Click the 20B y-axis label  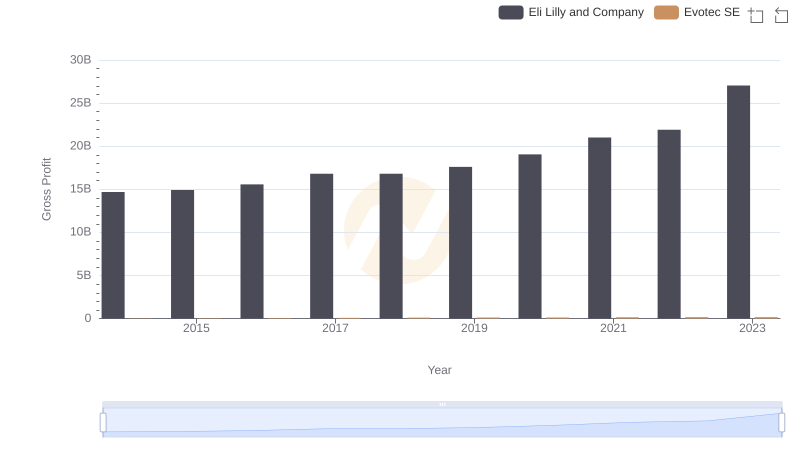pos(81,146)
